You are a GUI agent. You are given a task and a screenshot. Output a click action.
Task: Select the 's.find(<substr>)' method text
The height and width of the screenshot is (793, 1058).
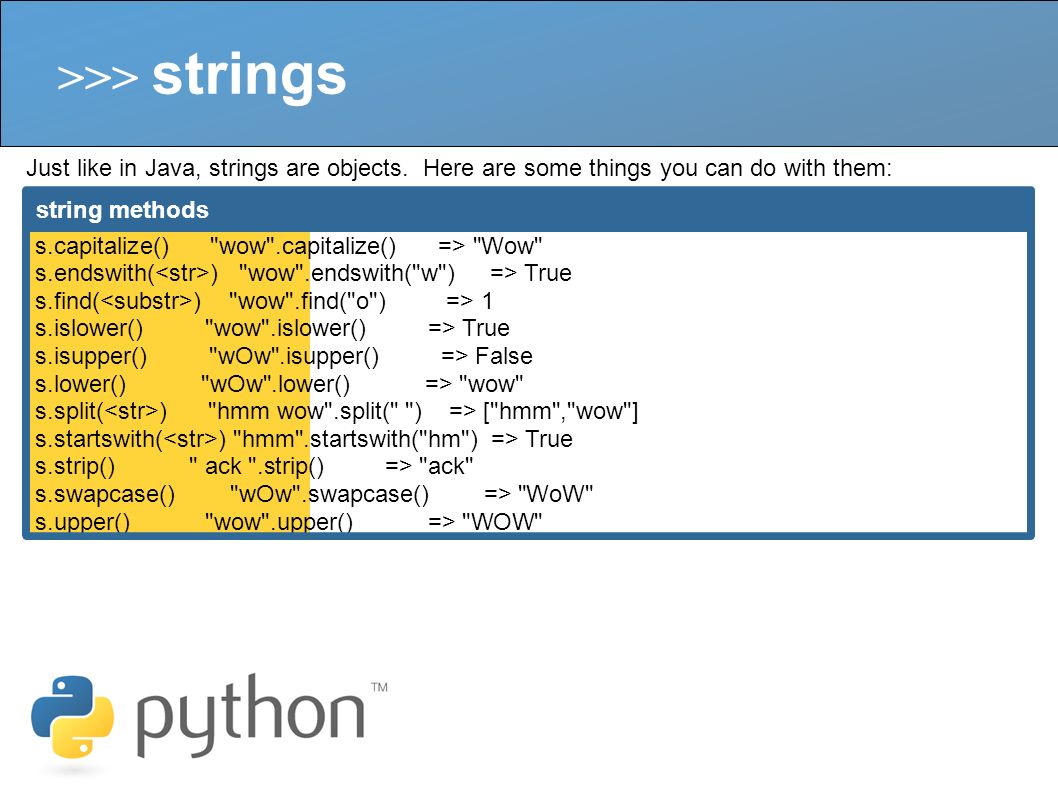coord(118,301)
